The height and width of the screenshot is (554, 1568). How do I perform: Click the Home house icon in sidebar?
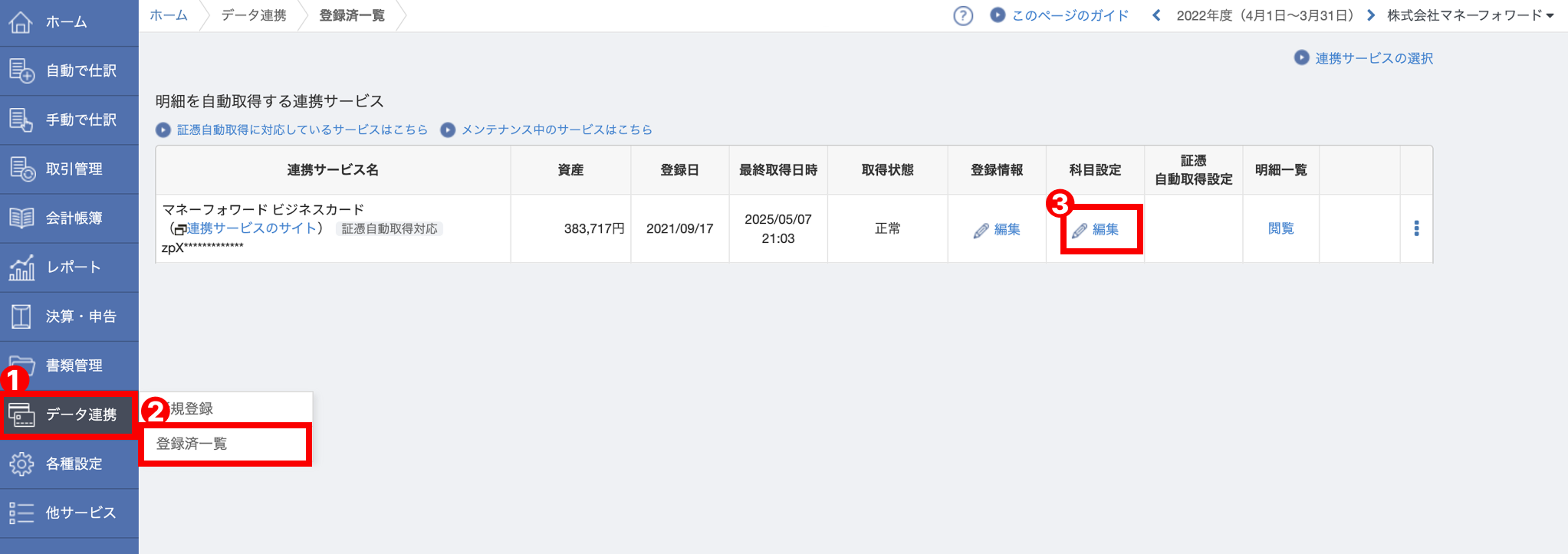coord(21,22)
